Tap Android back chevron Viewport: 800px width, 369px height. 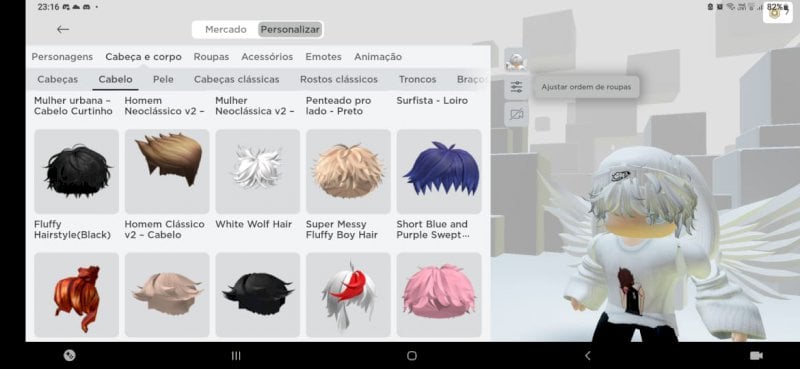point(587,356)
